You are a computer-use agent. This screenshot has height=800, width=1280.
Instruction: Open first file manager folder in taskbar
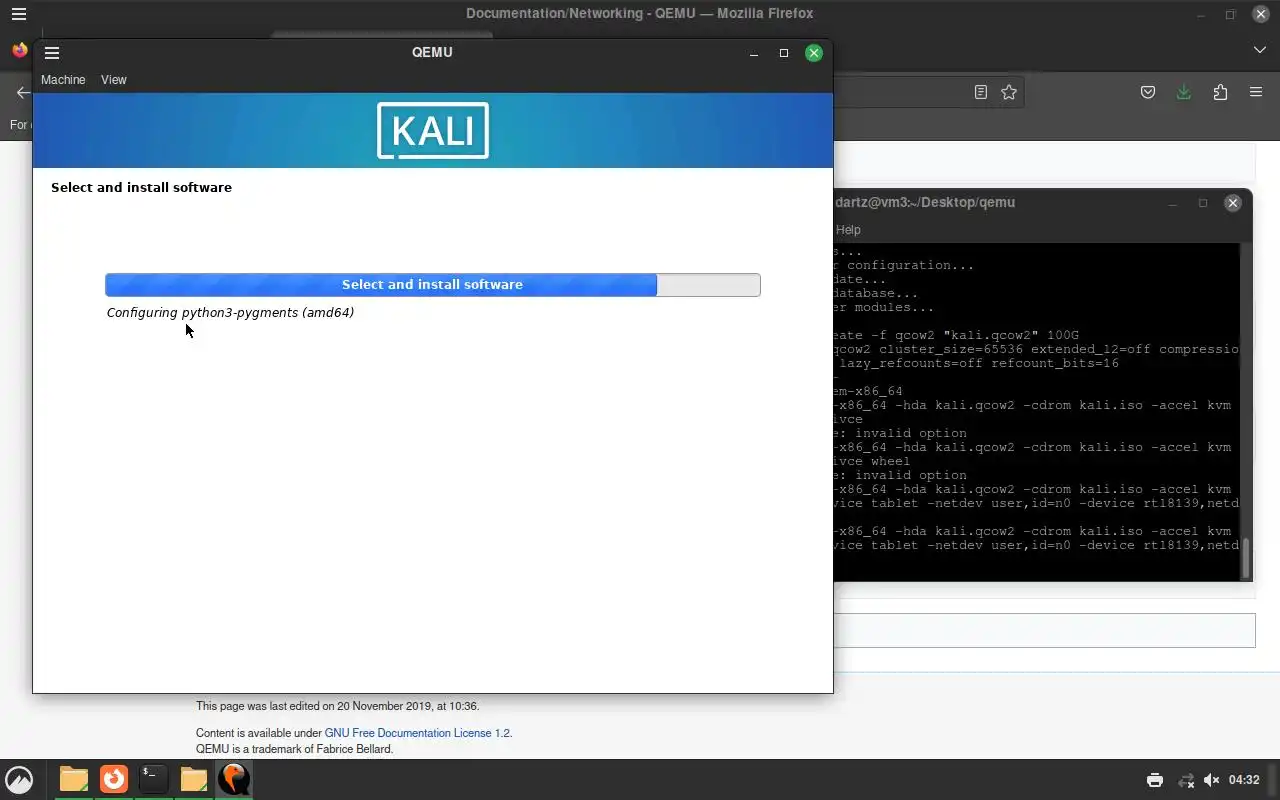73,779
